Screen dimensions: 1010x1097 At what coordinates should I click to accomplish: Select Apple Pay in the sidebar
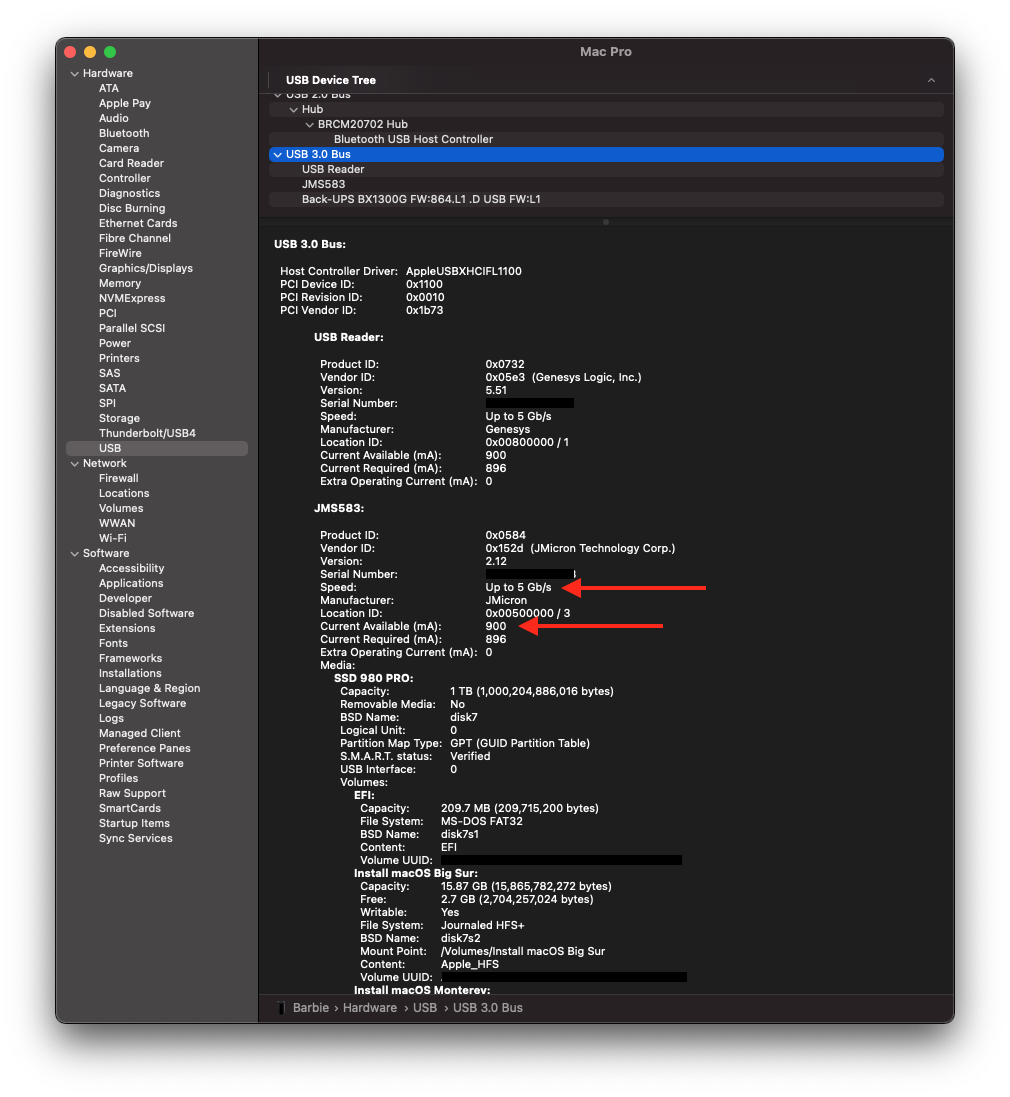(x=125, y=104)
